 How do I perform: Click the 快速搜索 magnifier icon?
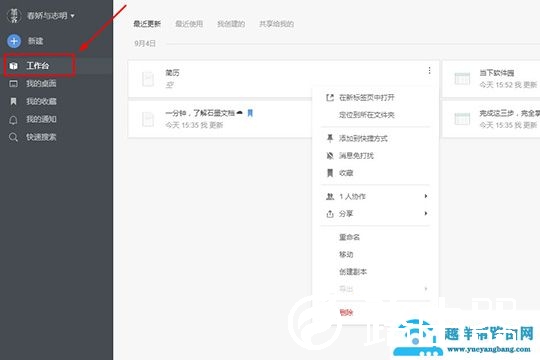[x=13, y=137]
